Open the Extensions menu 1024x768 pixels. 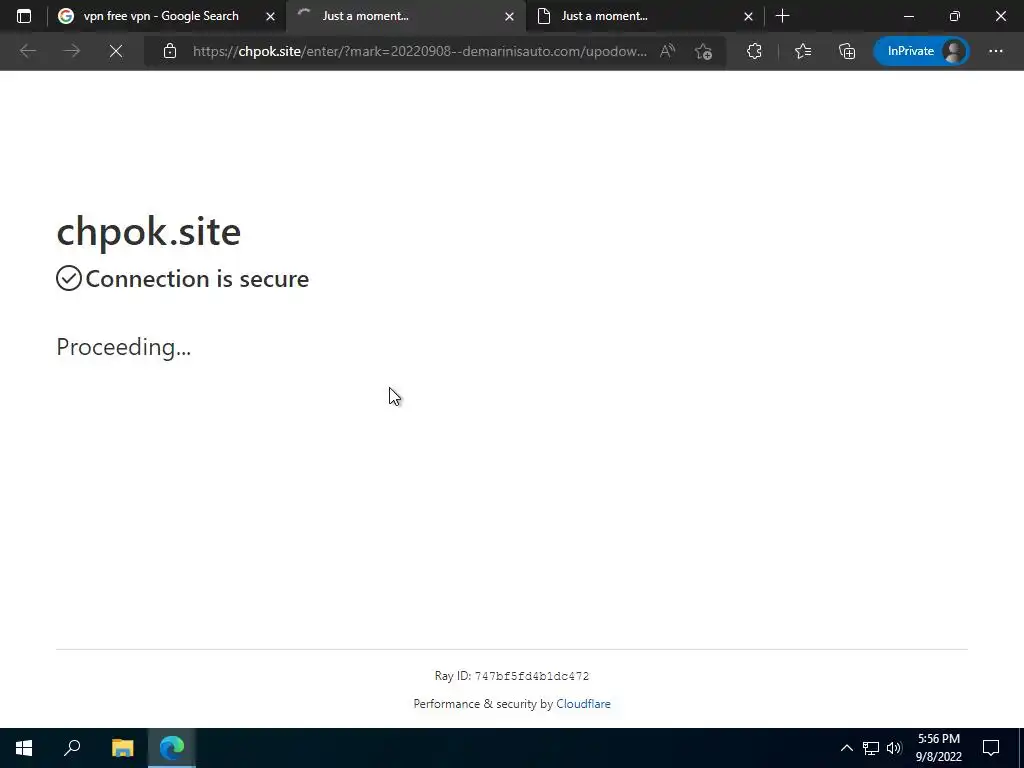(x=754, y=51)
